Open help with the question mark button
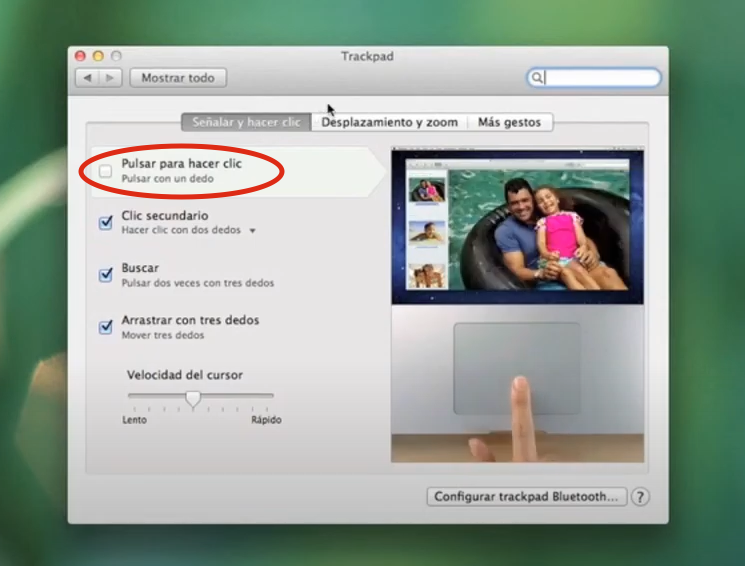The width and height of the screenshot is (745, 566). 640,497
